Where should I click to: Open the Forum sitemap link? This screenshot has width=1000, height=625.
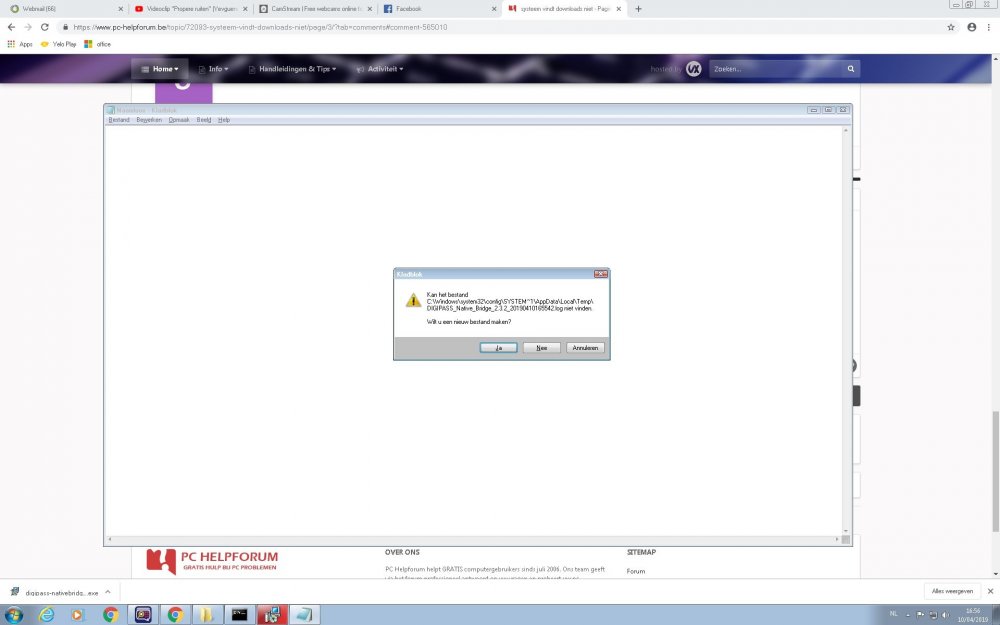(x=636, y=571)
